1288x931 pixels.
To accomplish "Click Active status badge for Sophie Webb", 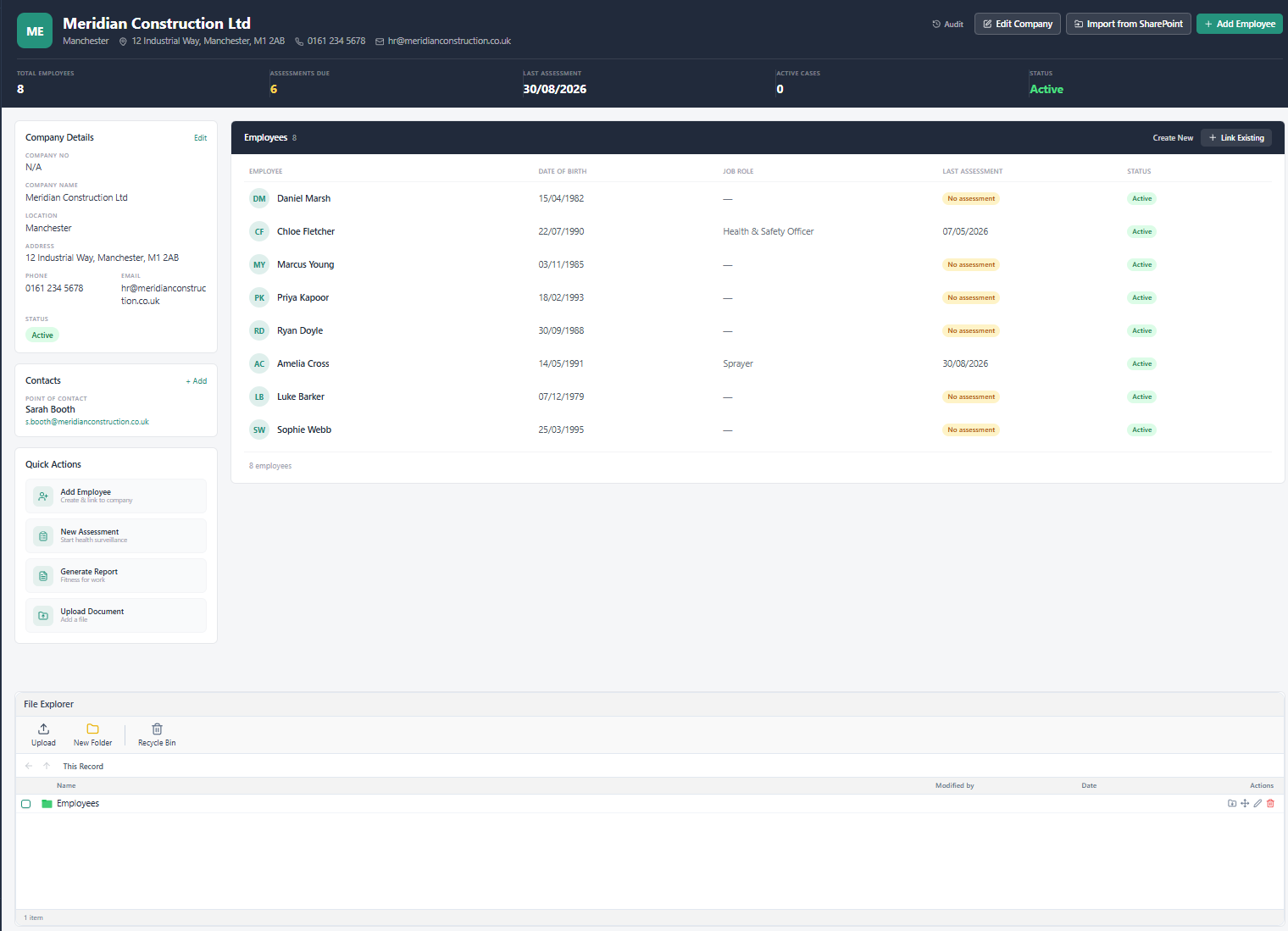I will [1142, 430].
